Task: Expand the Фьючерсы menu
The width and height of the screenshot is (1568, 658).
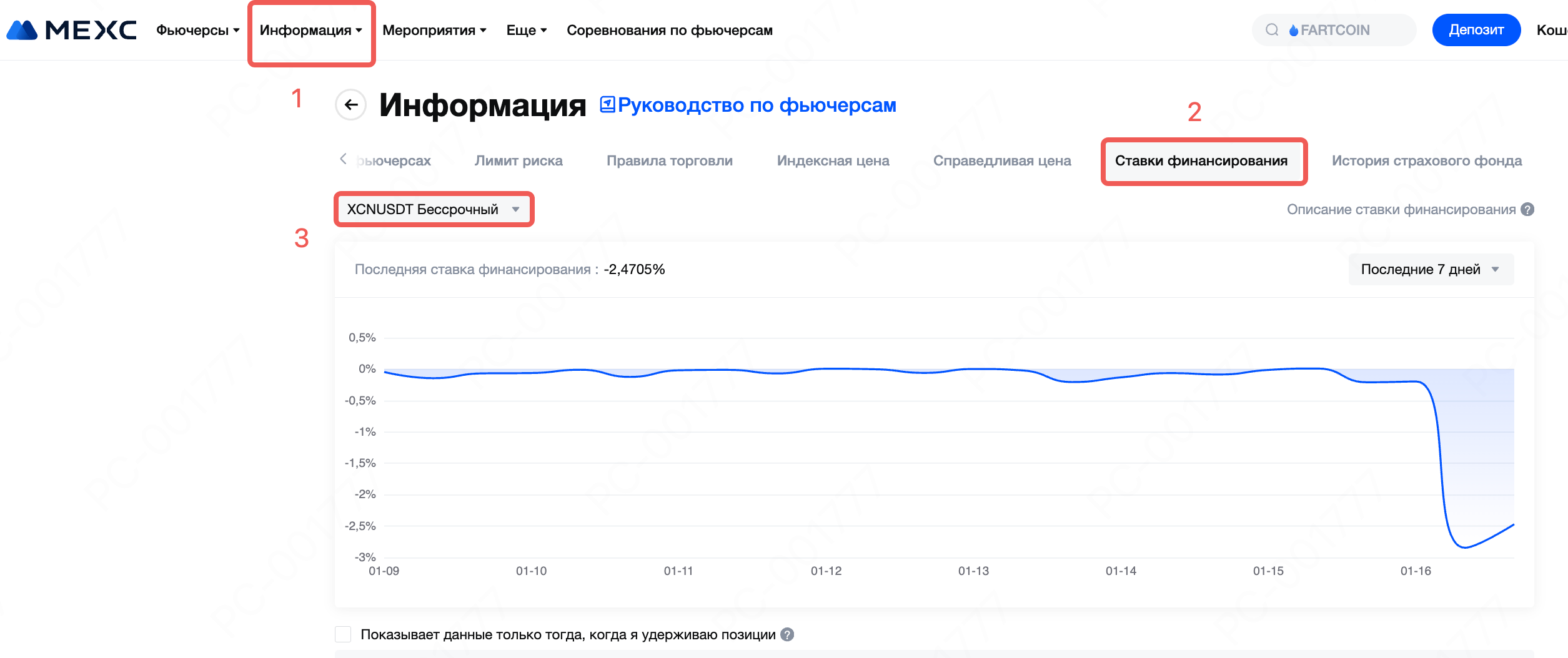Action: click(x=197, y=30)
